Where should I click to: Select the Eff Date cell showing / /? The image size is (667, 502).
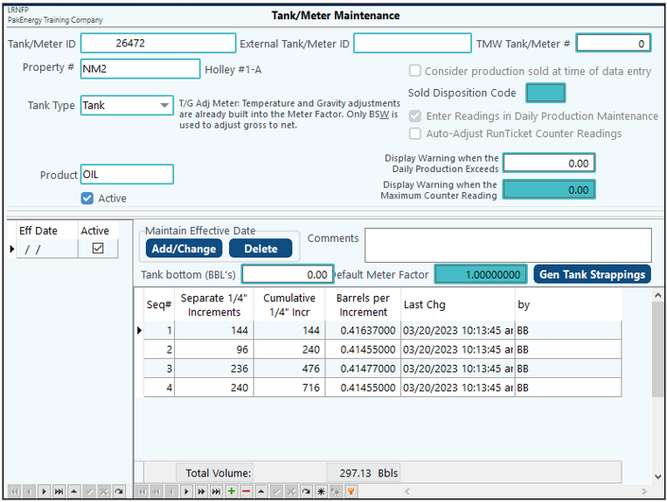pyautogui.click(x=47, y=249)
